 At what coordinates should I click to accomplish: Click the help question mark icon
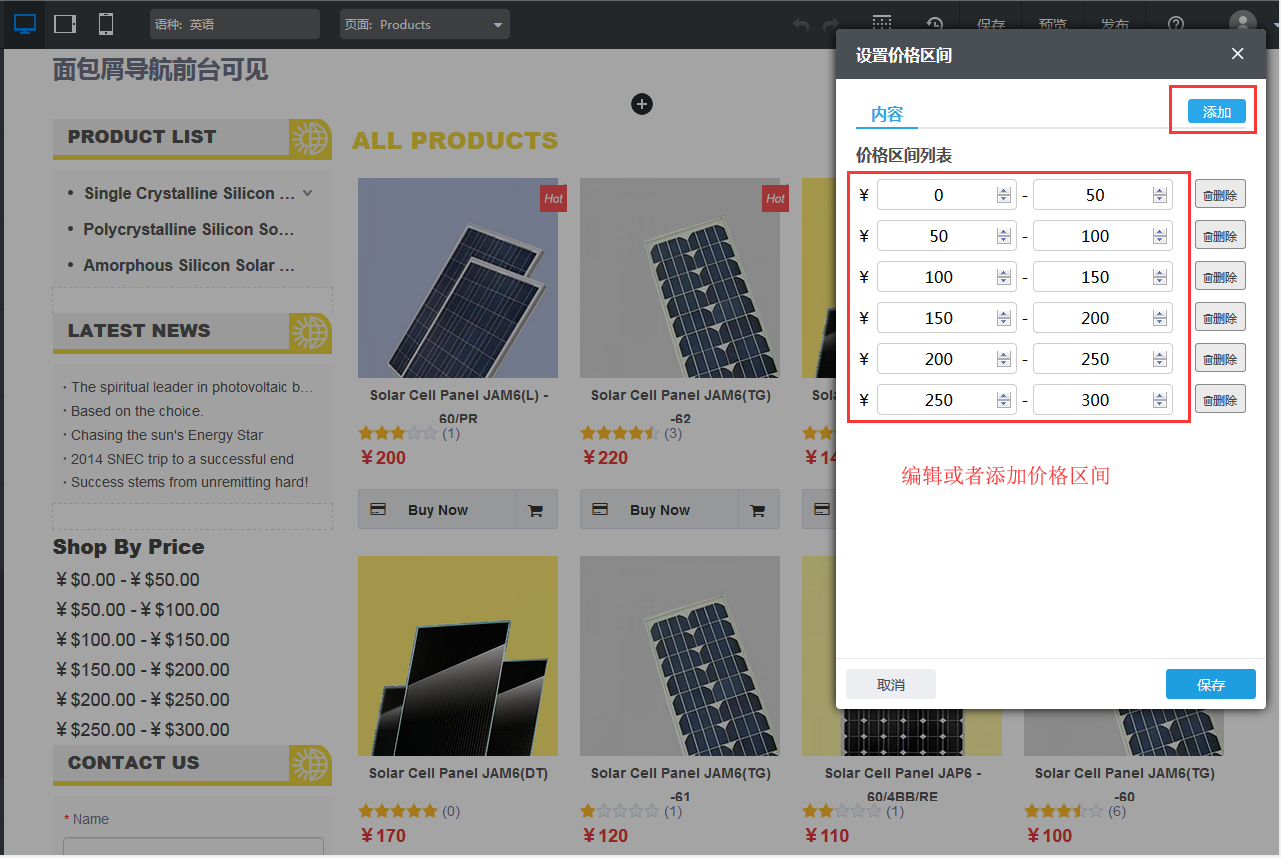pyautogui.click(x=1176, y=25)
